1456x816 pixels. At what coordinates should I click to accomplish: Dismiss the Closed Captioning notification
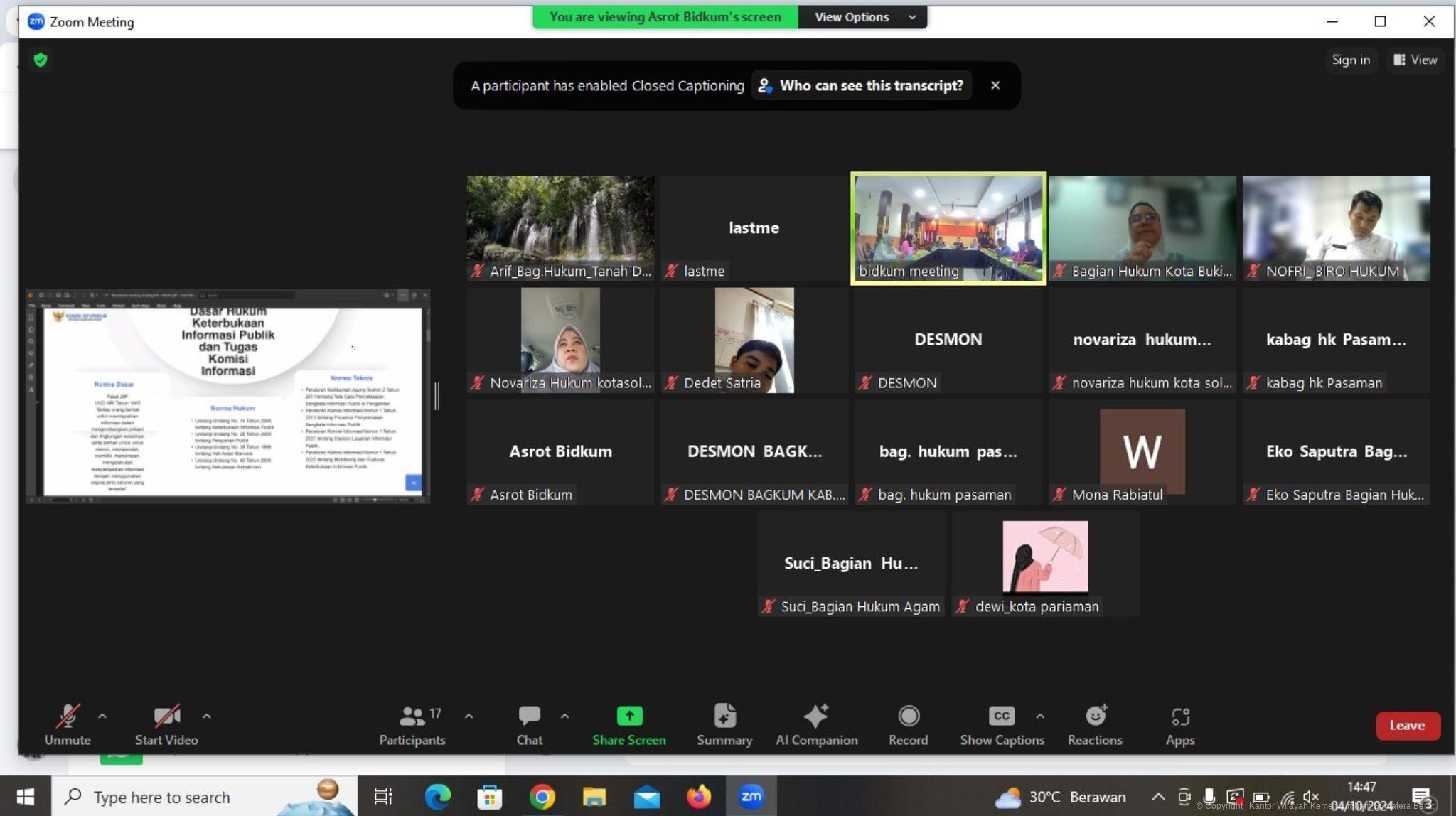(x=995, y=85)
